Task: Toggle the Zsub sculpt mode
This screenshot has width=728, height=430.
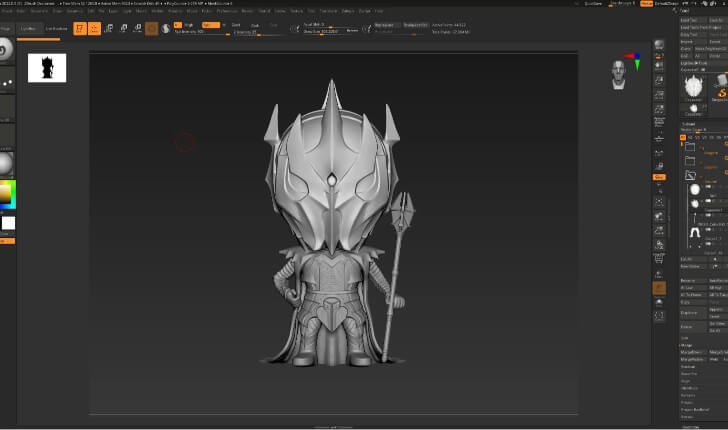Action: (x=255, y=25)
